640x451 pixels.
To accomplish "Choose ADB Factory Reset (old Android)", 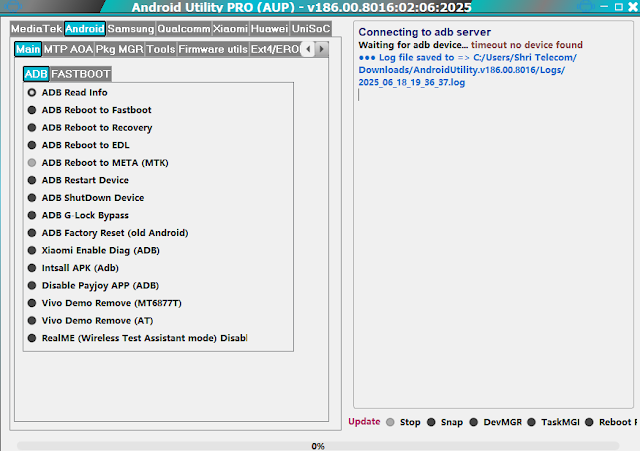I will coord(108,233).
